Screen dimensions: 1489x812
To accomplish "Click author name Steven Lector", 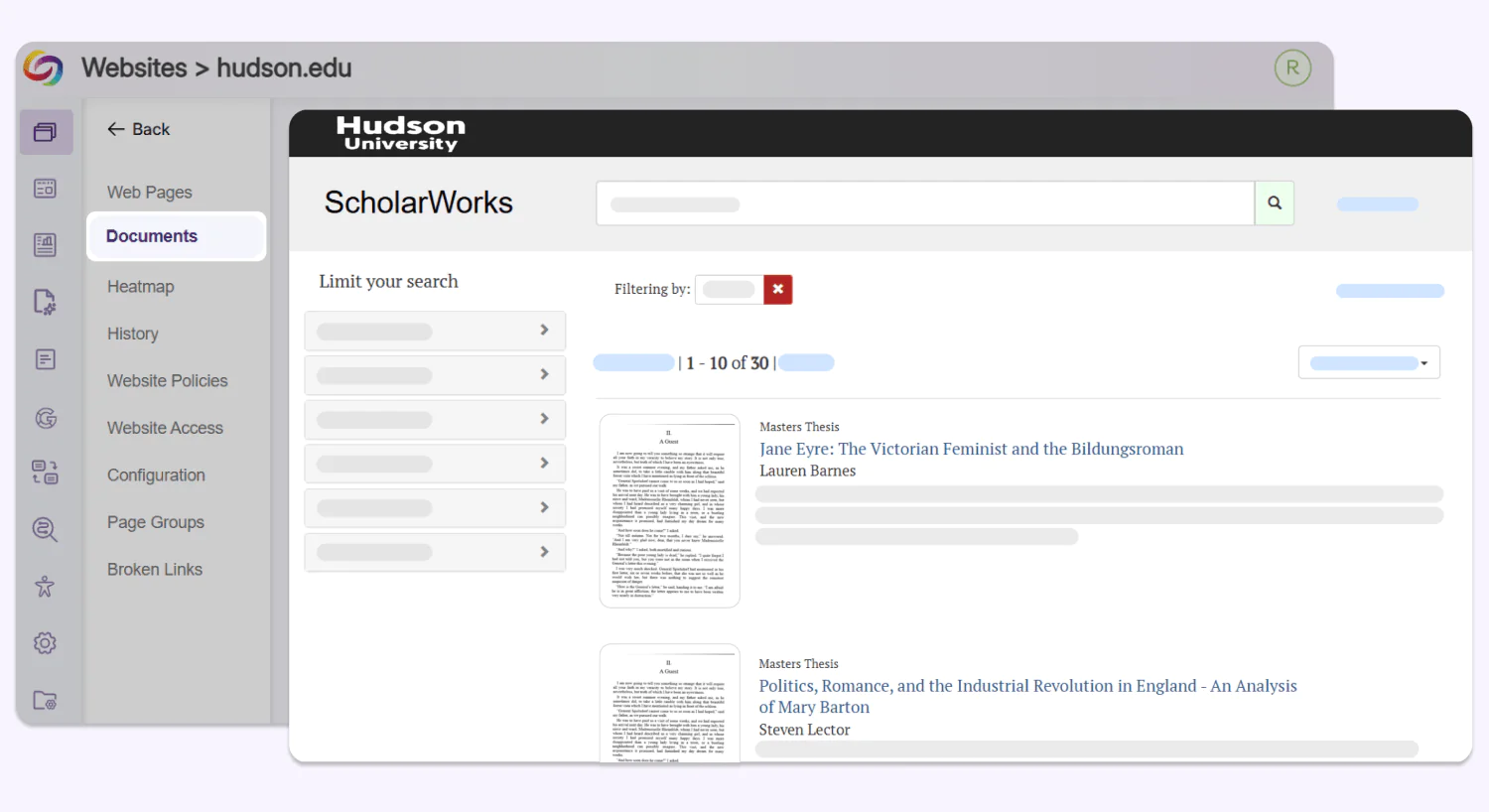I will (x=804, y=730).
